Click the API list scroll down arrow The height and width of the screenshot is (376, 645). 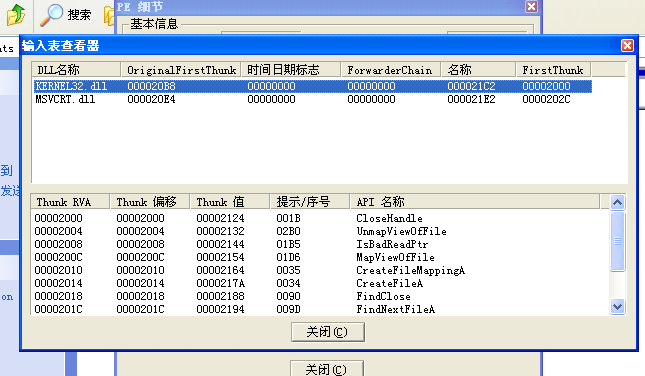[x=617, y=306]
